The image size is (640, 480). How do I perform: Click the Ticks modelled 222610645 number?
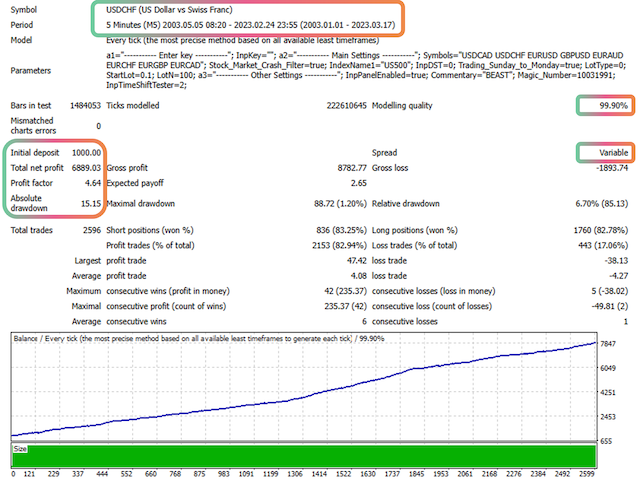[347, 106]
